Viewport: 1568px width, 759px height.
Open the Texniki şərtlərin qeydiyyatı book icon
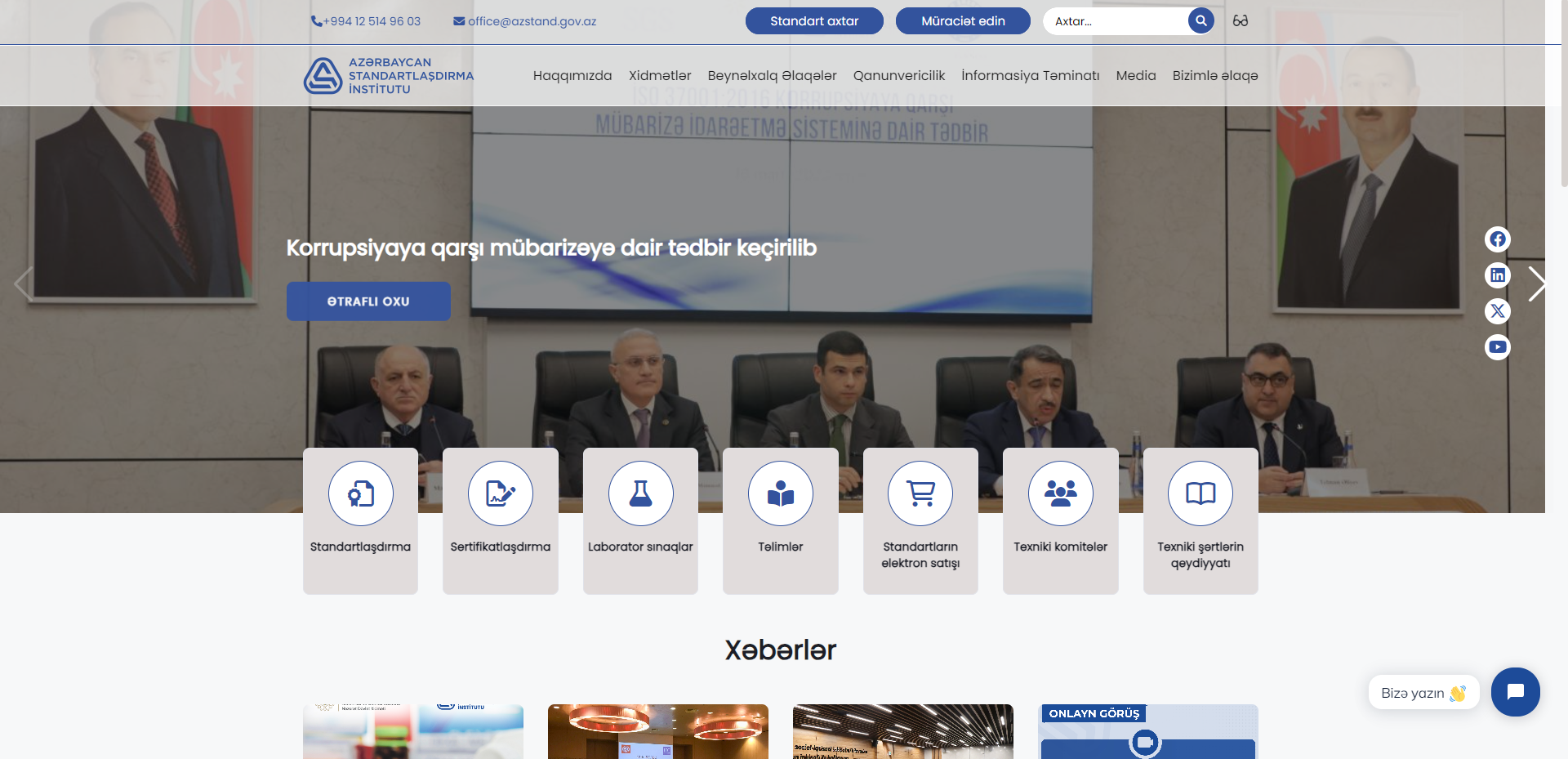[x=1200, y=493]
